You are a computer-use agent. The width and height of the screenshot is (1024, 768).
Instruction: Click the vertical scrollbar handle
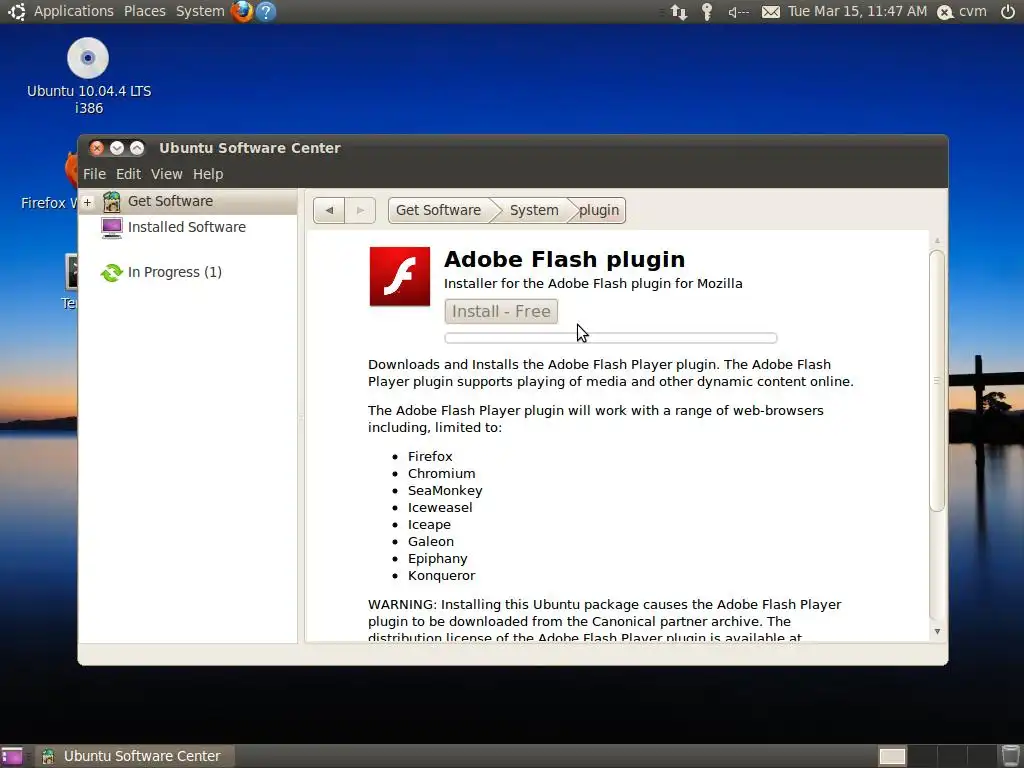coord(936,381)
